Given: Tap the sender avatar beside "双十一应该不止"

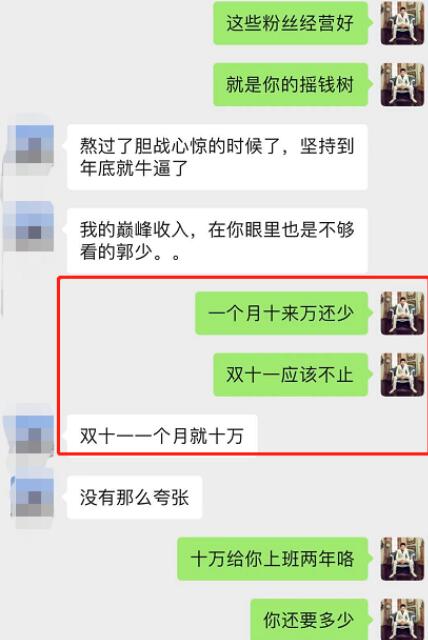Looking at the screenshot, I should (402, 374).
